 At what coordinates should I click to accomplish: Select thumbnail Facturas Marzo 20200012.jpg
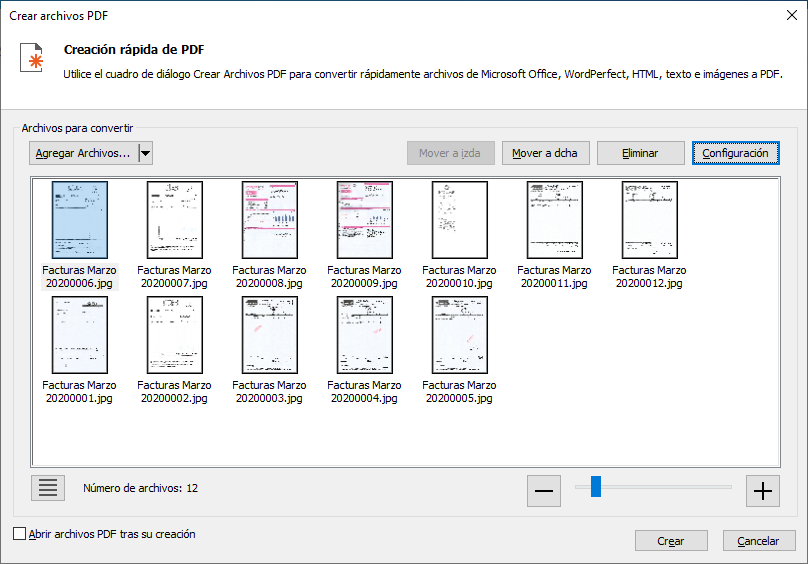click(649, 219)
